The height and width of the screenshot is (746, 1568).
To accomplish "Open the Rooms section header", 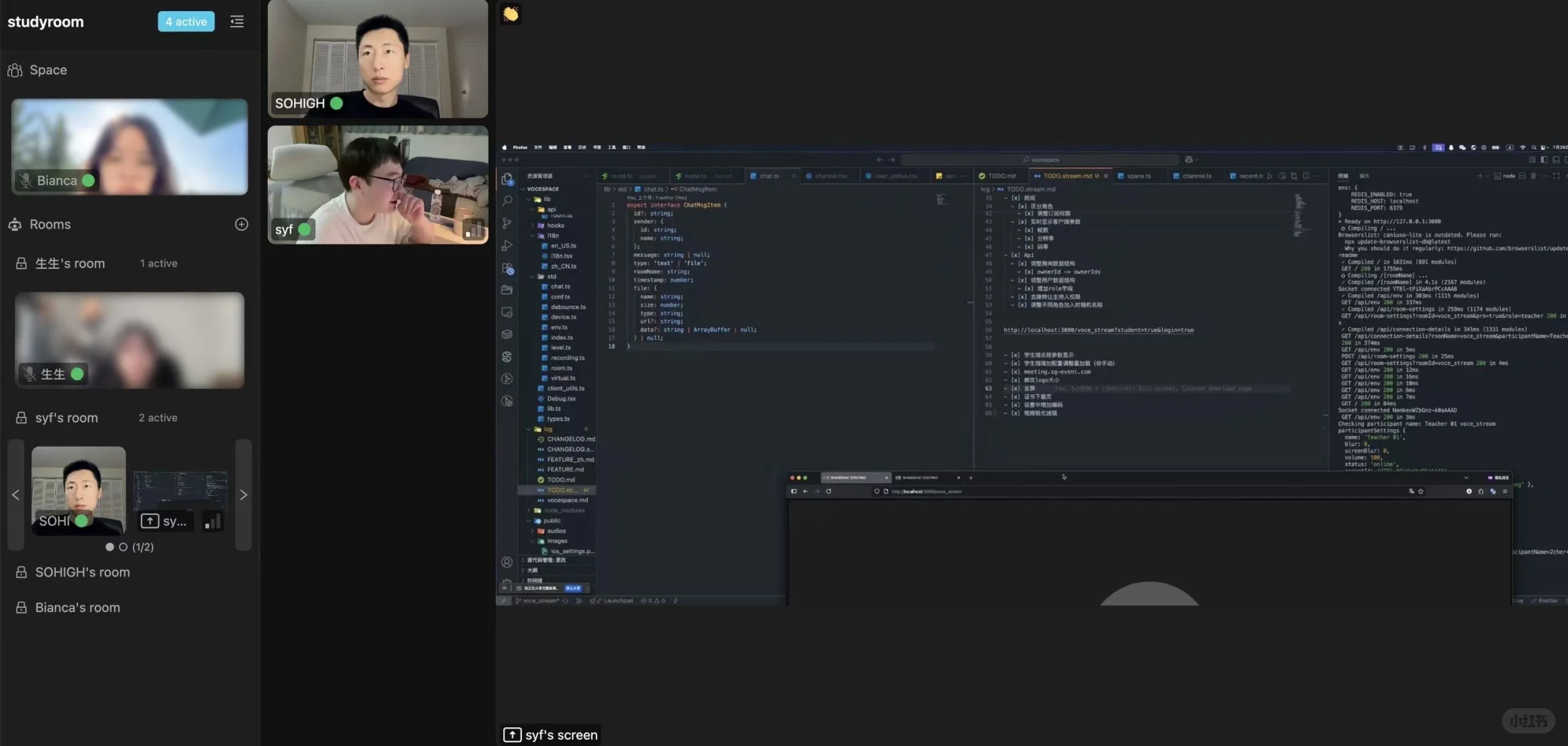I will tap(50, 224).
